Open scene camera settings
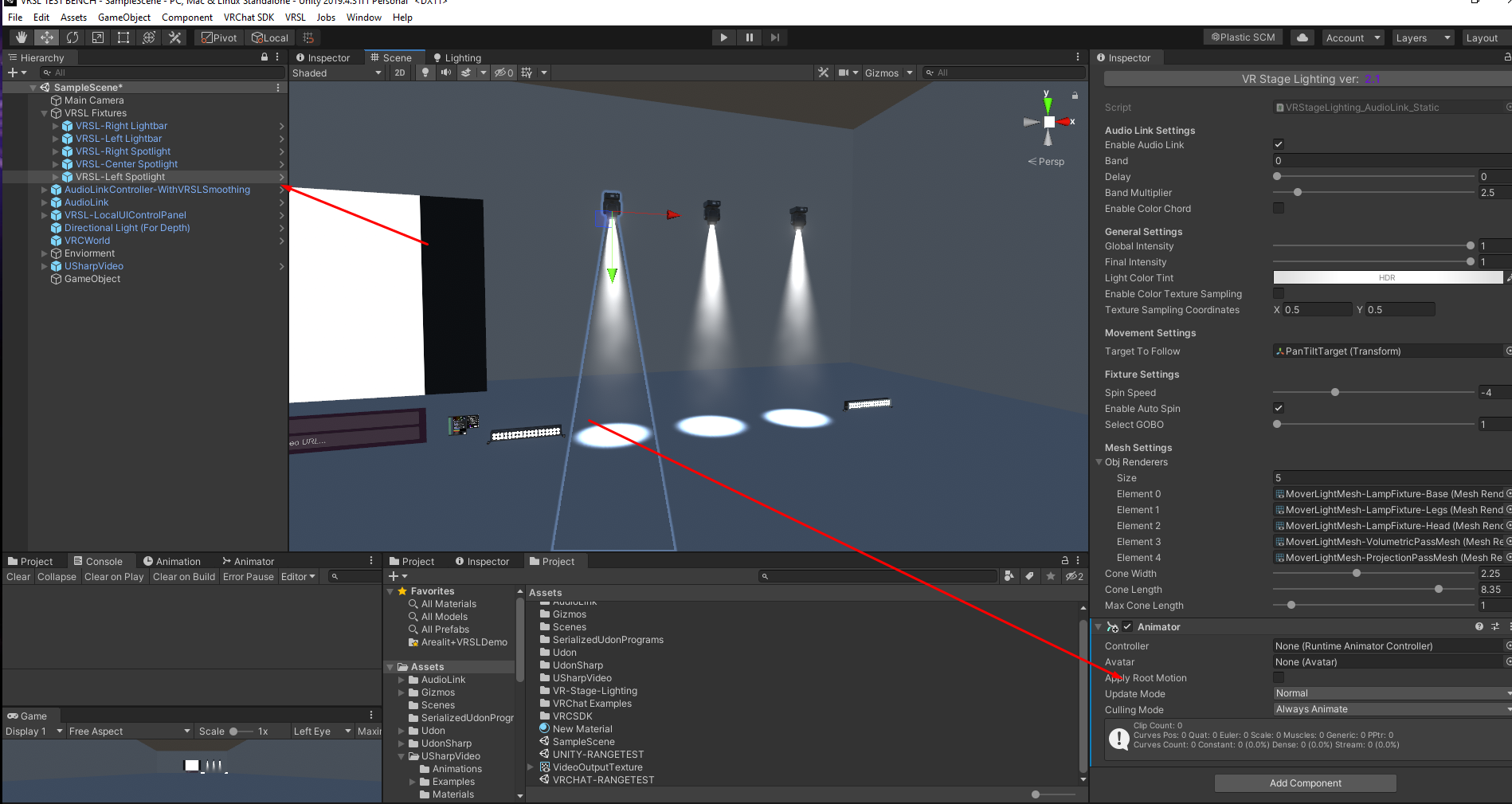 844,73
